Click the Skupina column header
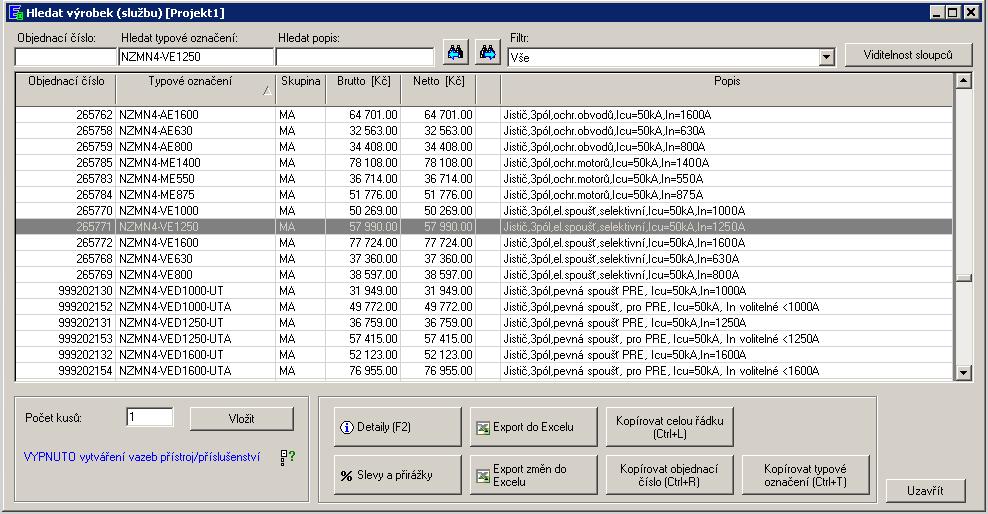 pyautogui.click(x=301, y=89)
